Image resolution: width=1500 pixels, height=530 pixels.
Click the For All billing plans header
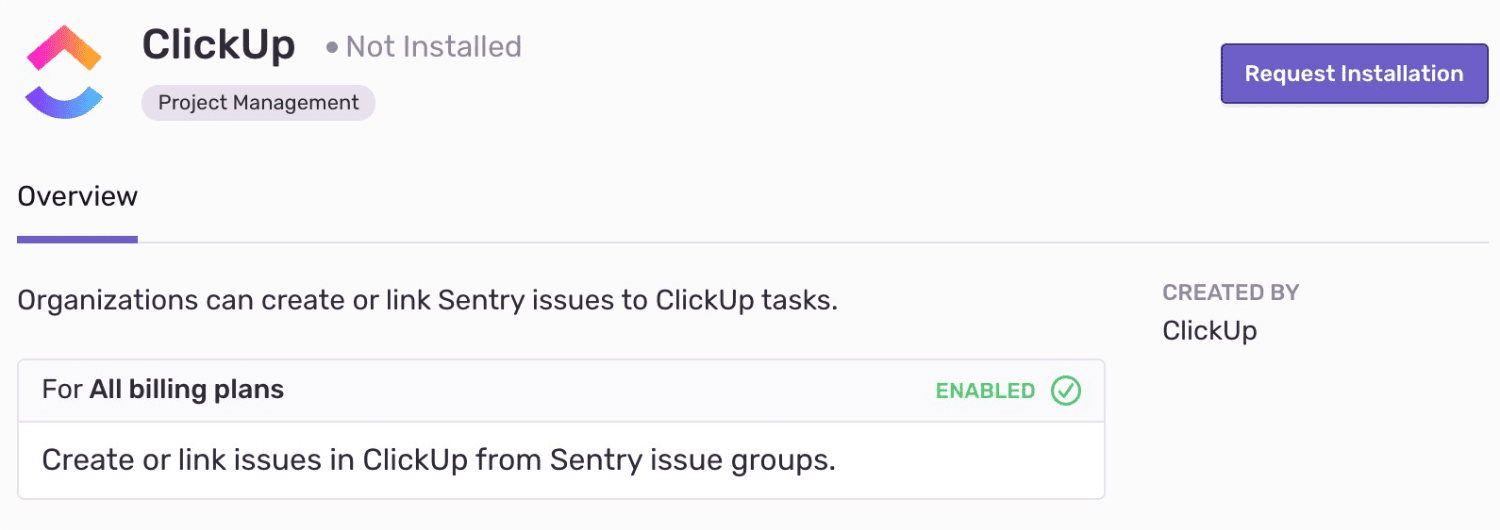click(x=163, y=390)
